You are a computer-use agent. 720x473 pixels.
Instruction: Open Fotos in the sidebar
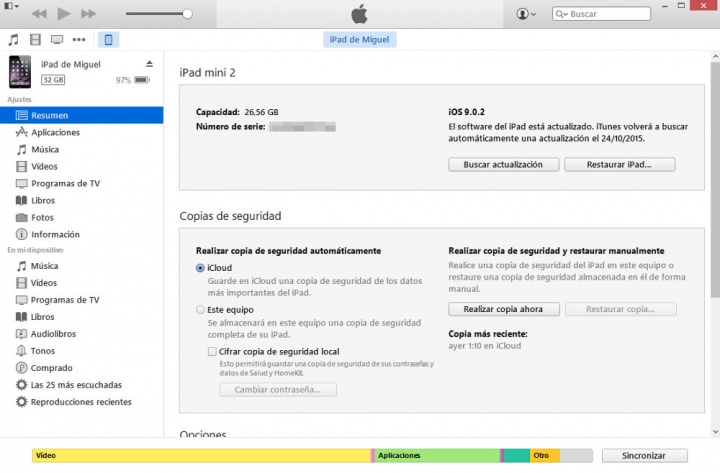pyautogui.click(x=82, y=217)
